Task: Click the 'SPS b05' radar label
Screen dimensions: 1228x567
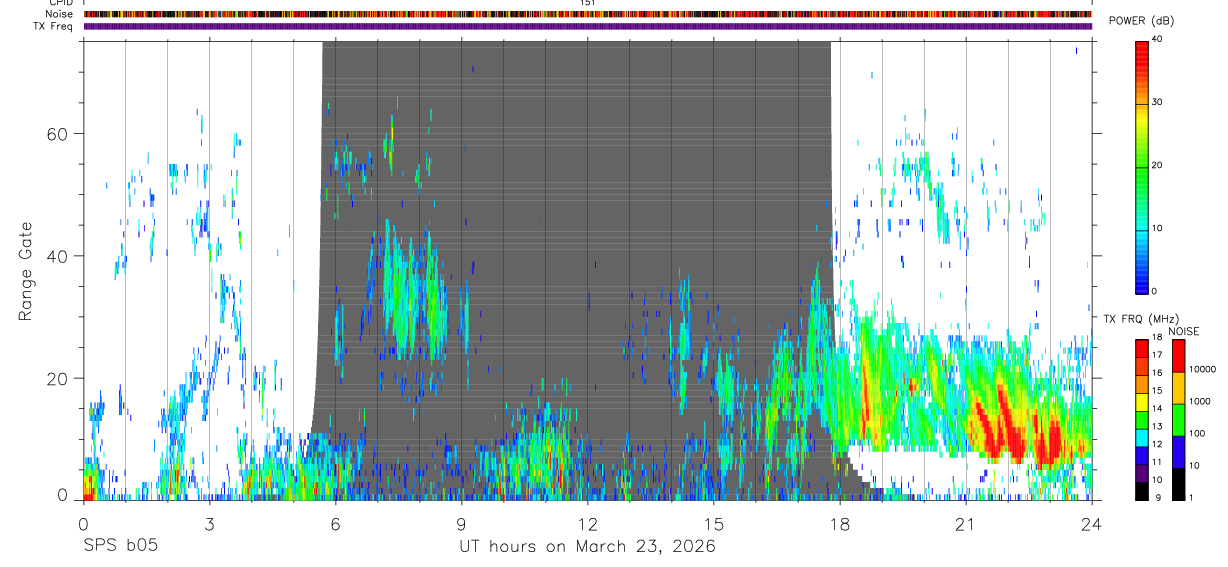Action: pyautogui.click(x=120, y=547)
